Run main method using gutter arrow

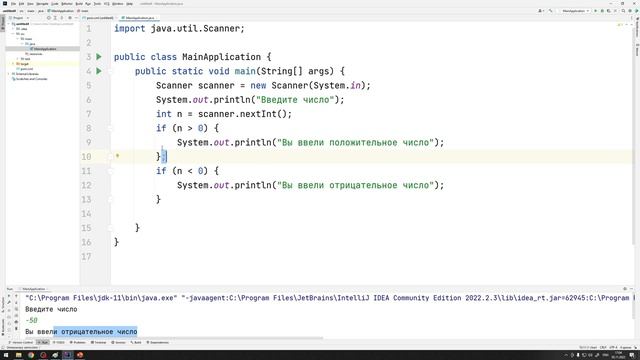click(x=99, y=71)
